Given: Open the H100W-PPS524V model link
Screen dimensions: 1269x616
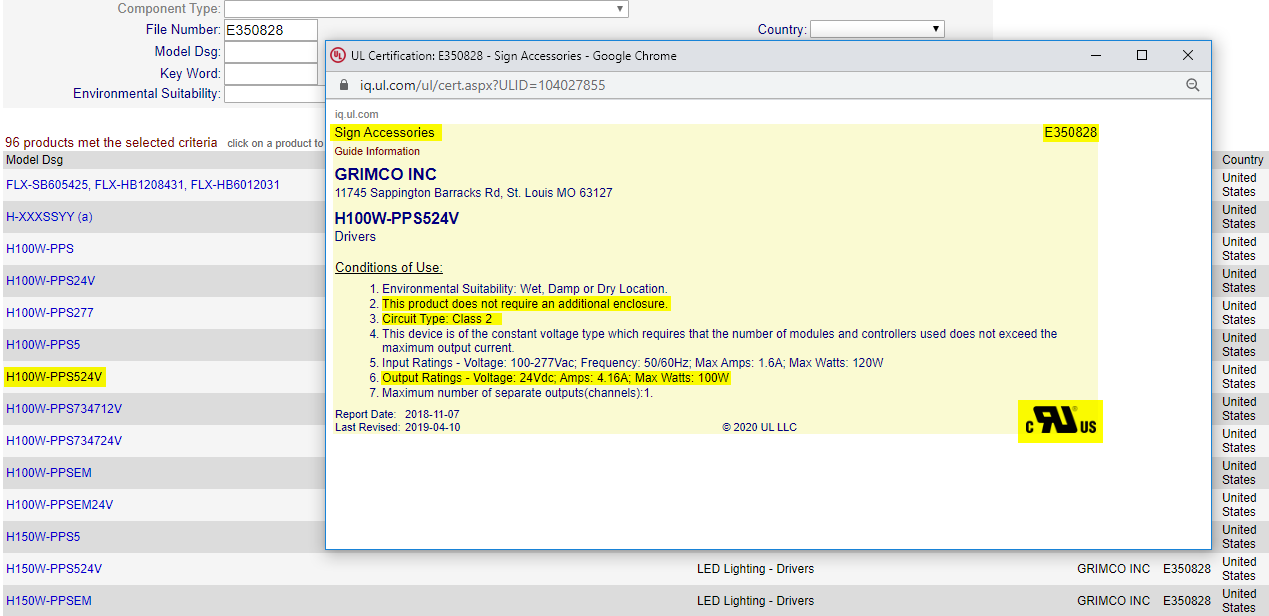Looking at the screenshot, I should [x=54, y=377].
